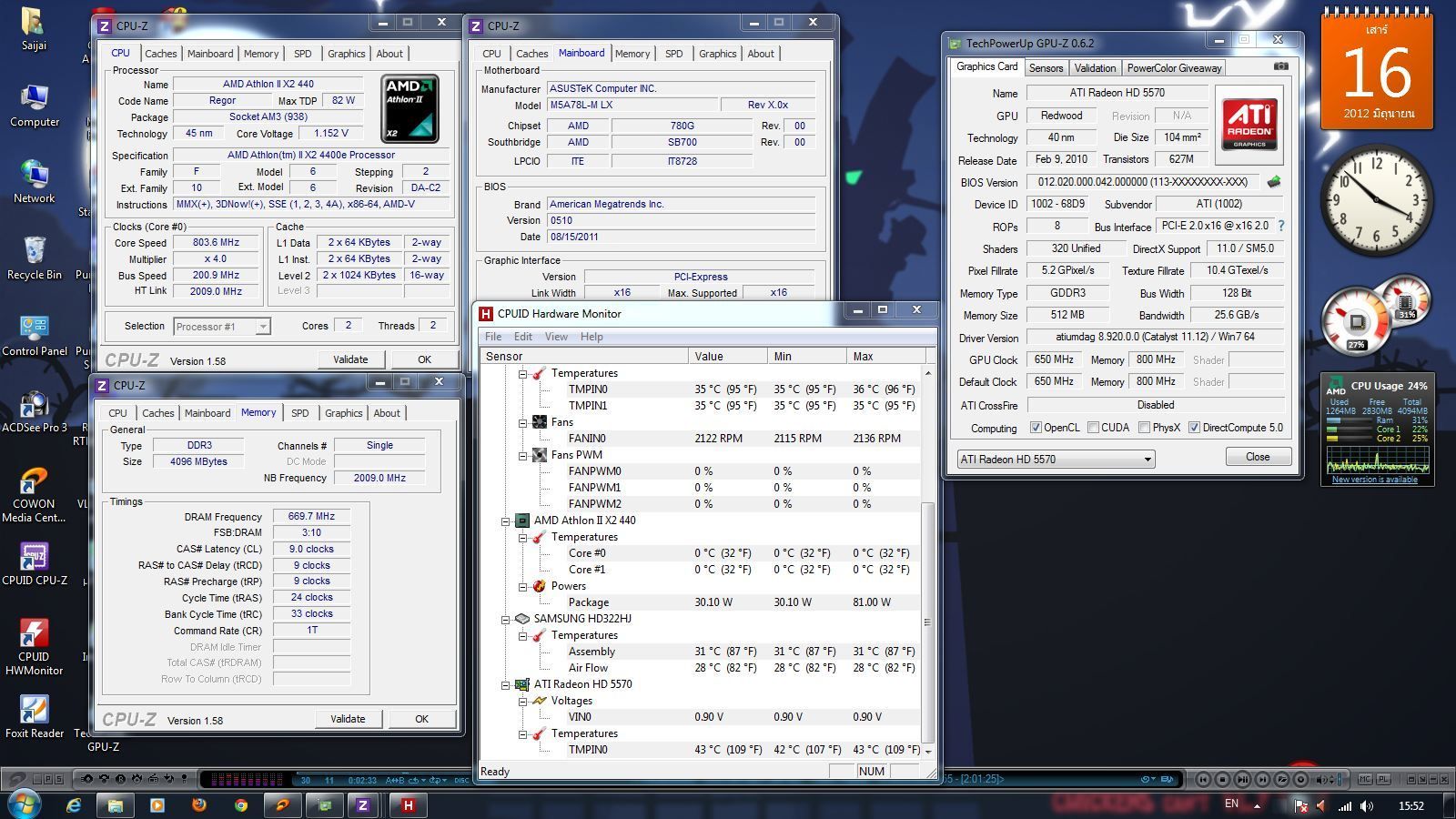Select SPD tab in CPU-Z Mainboard window

pos(673,54)
